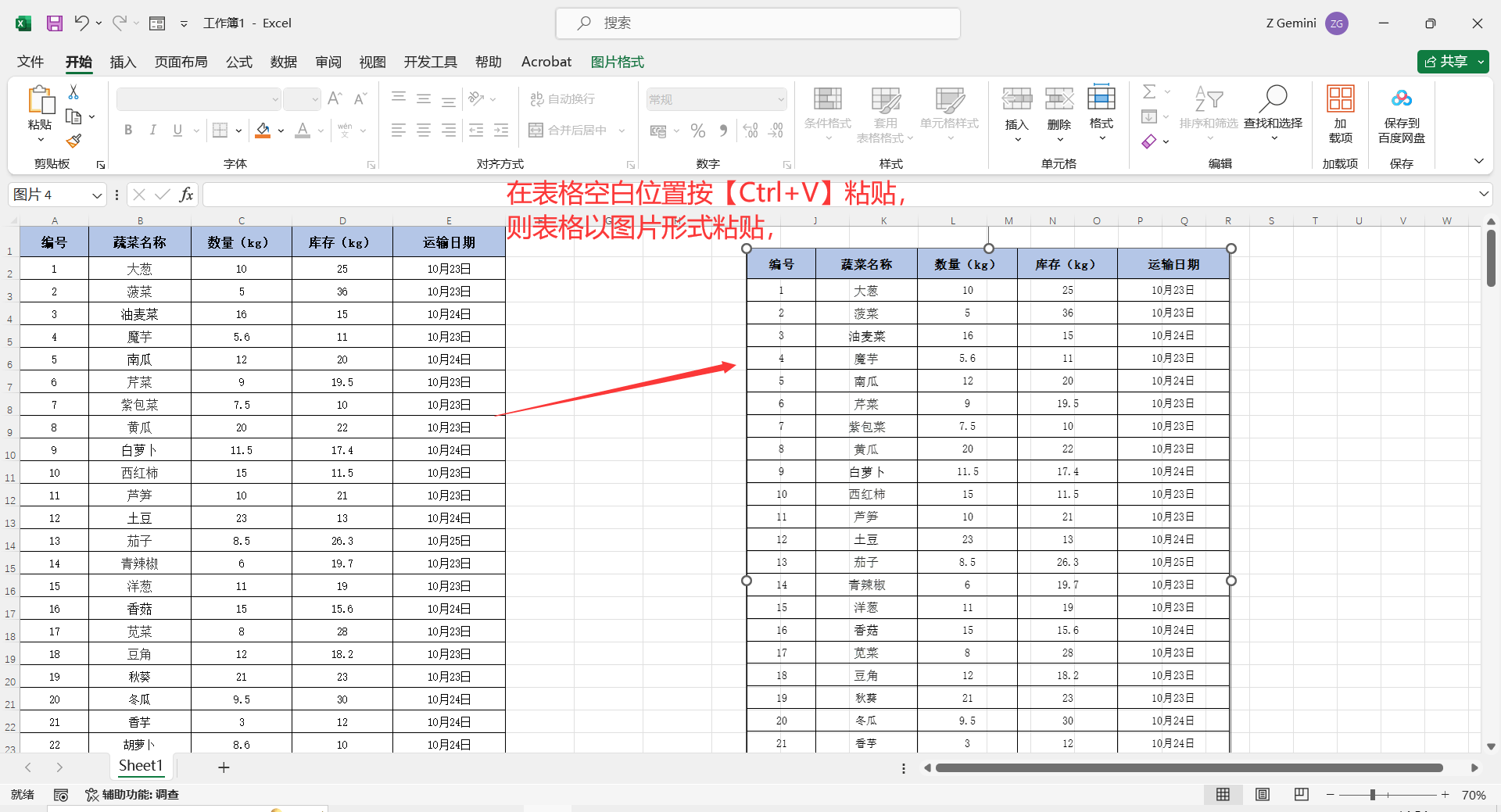Click the zoom slider handle
The height and width of the screenshot is (812, 1501).
[x=1372, y=795]
